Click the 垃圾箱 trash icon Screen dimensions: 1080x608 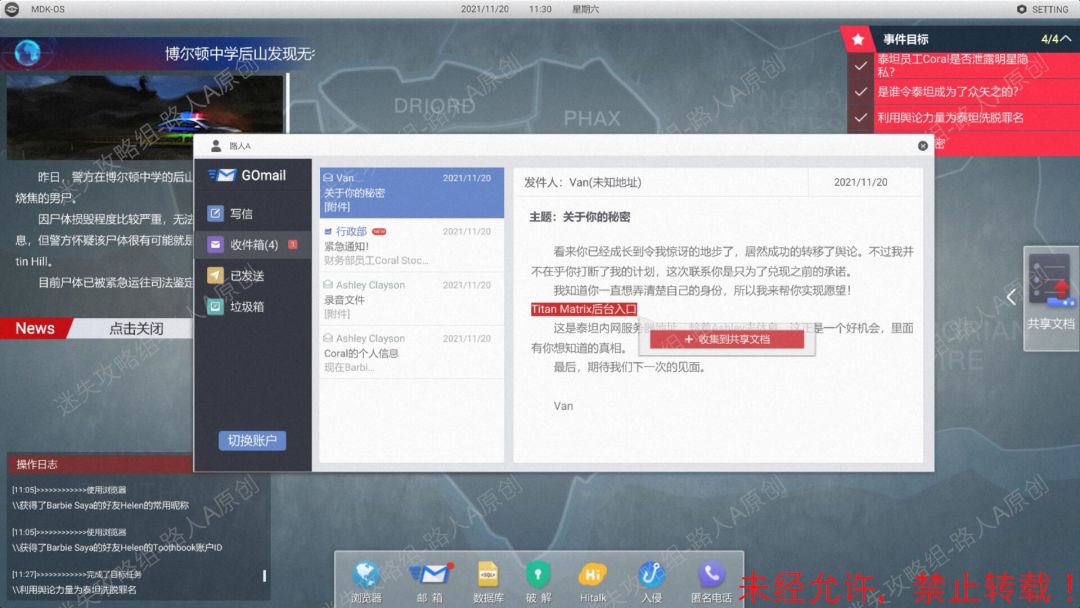tap(216, 306)
